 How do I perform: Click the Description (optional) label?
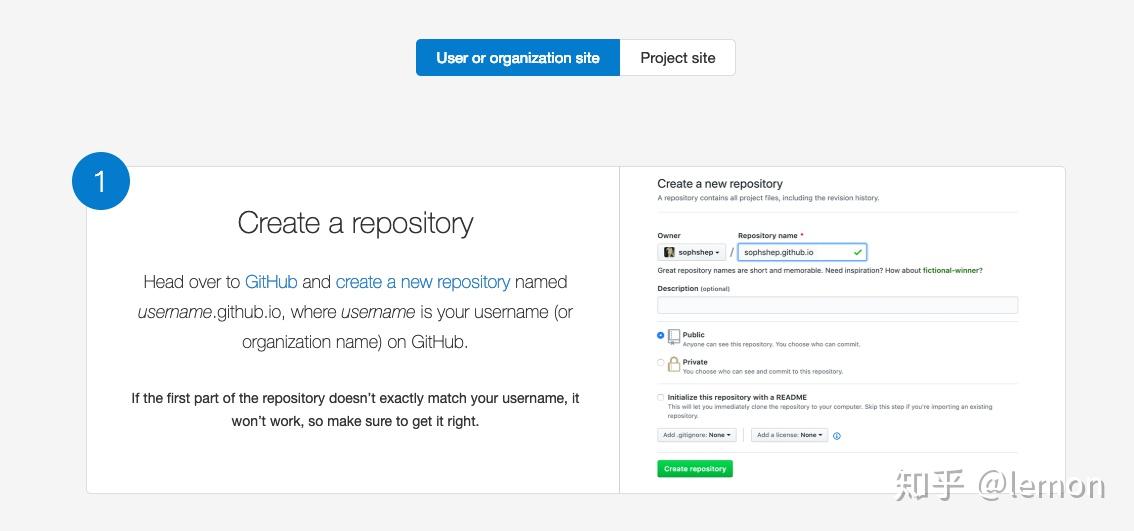coord(694,289)
